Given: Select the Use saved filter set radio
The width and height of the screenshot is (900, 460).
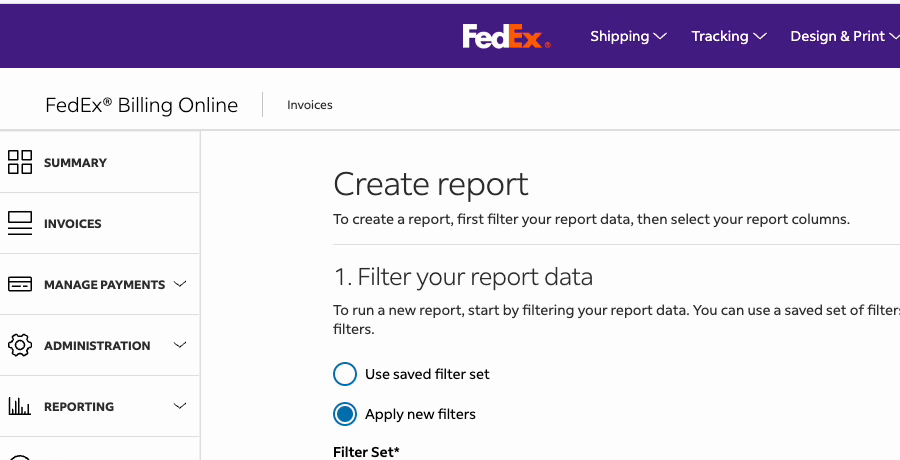Looking at the screenshot, I should (344, 374).
